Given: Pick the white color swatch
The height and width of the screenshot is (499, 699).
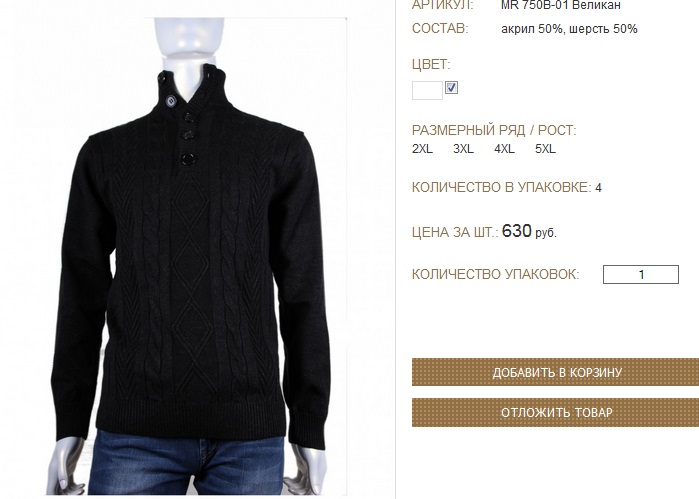Looking at the screenshot, I should 427,91.
